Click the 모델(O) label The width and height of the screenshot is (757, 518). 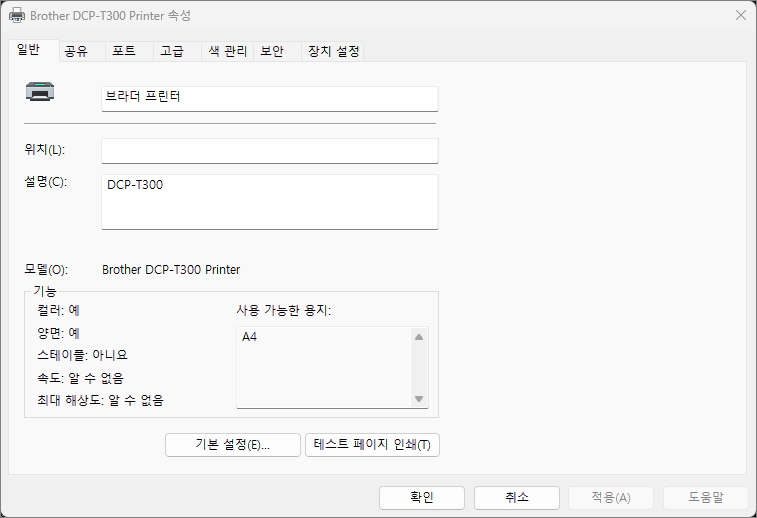[x=46, y=269]
